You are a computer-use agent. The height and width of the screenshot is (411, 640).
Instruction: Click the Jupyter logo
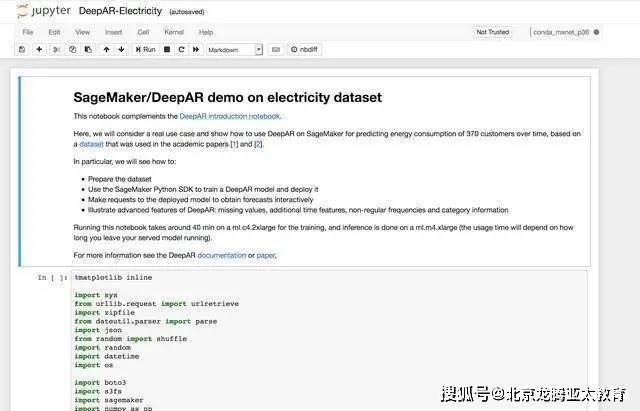click(x=44, y=11)
